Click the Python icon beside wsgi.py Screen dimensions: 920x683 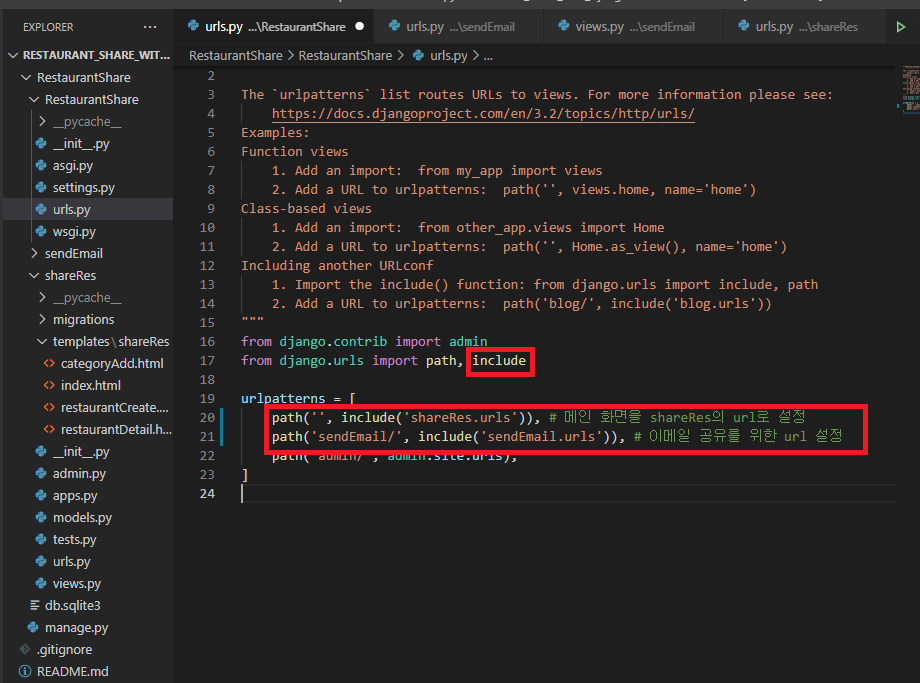(41, 232)
